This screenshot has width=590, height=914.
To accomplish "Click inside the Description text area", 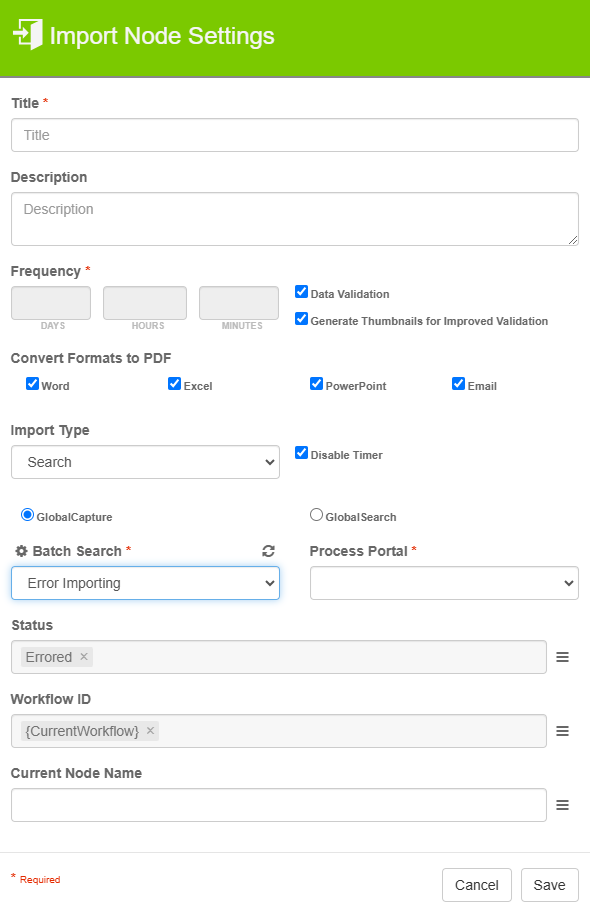I will point(295,217).
